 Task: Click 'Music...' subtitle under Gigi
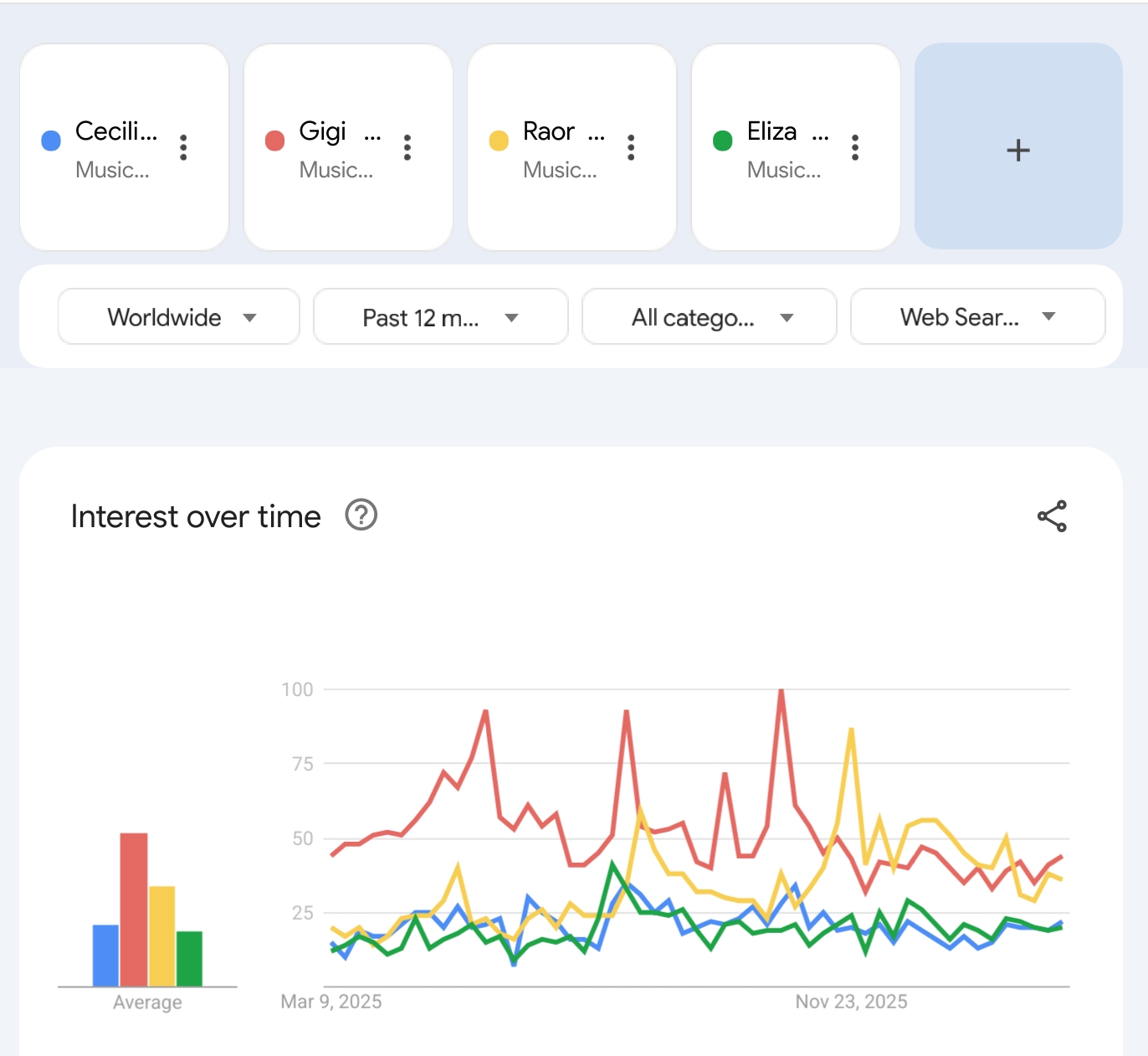pos(336,170)
